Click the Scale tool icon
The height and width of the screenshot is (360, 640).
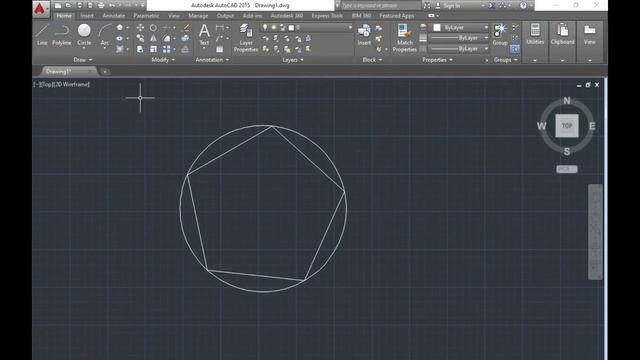click(153, 49)
